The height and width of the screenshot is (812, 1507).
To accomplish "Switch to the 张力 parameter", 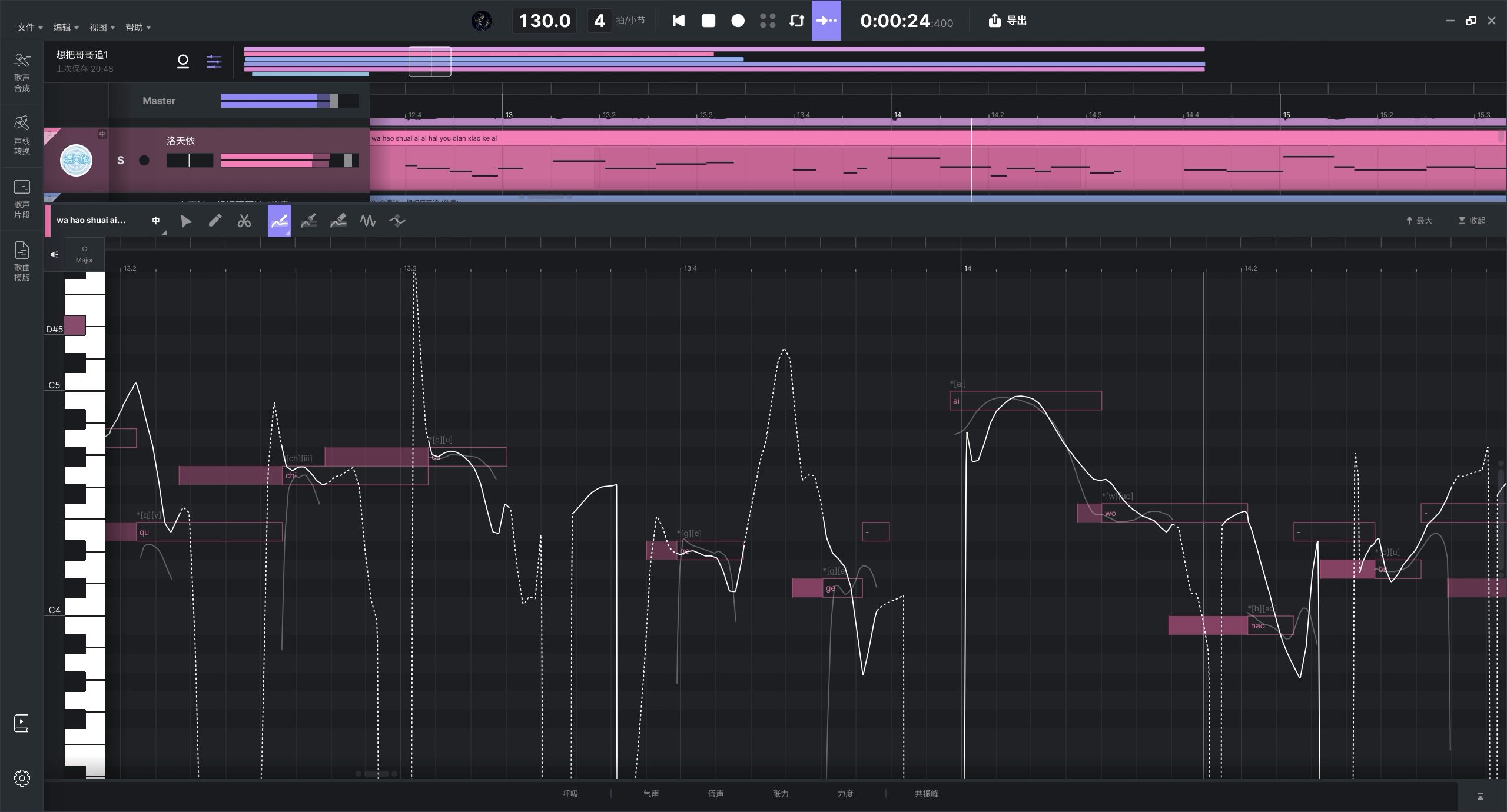I will point(780,794).
